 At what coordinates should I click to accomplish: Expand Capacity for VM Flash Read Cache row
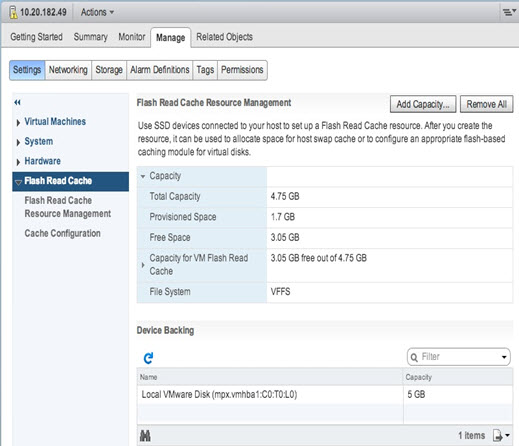coord(143,265)
